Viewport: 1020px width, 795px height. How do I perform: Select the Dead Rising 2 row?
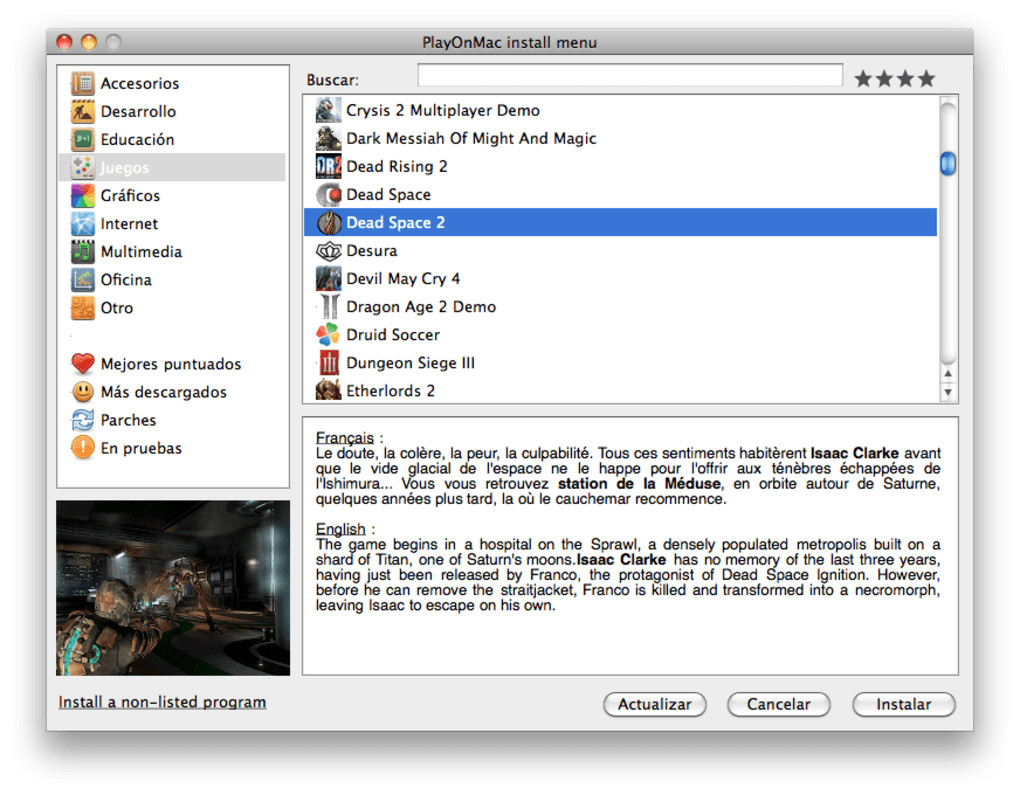tap(620, 167)
